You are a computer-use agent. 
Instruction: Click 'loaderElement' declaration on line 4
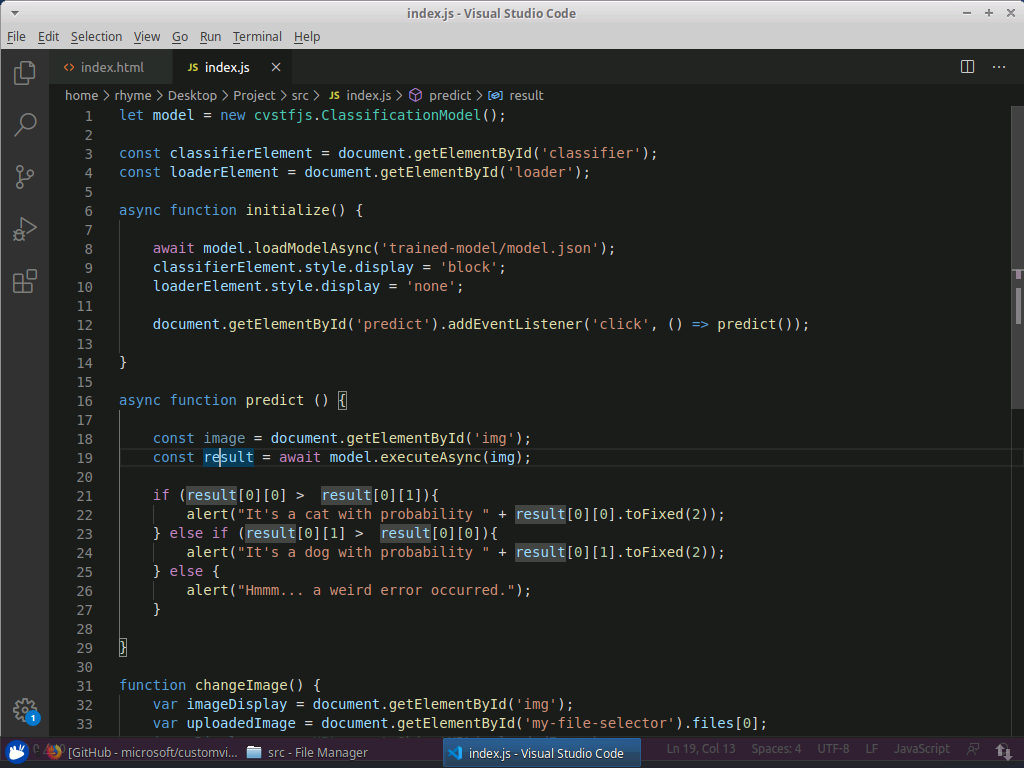click(x=224, y=172)
